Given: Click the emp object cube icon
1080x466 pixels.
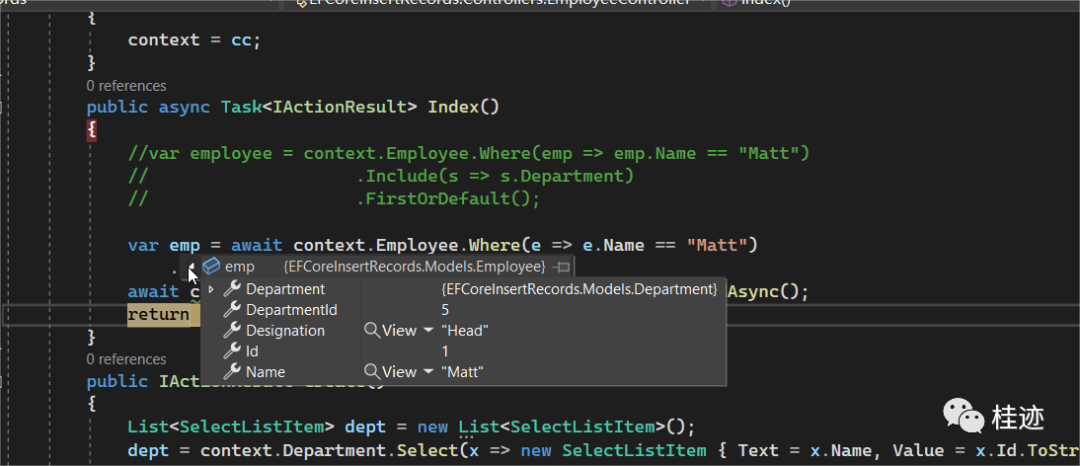Looking at the screenshot, I should [211, 266].
